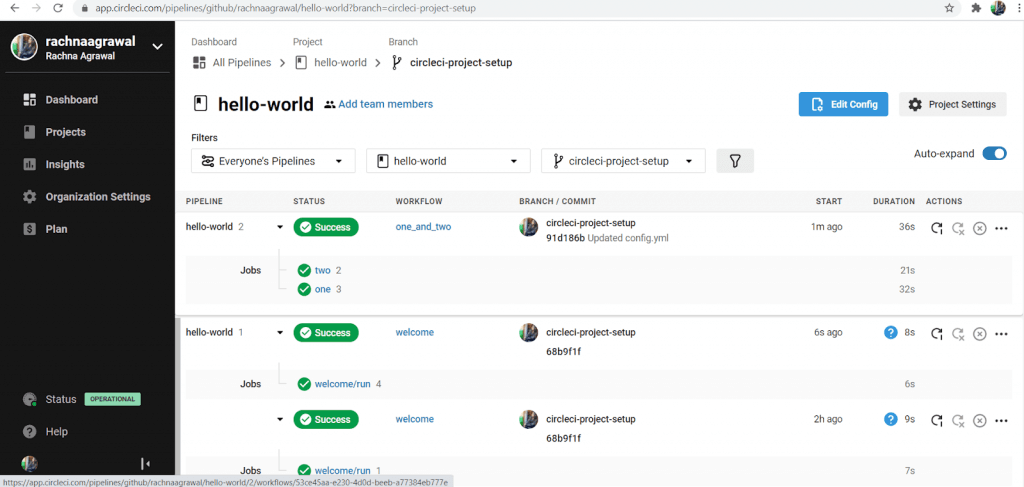Image resolution: width=1024 pixels, height=487 pixels.
Task: Cancel workflow icon in 2h ago row
Action: coord(980,420)
